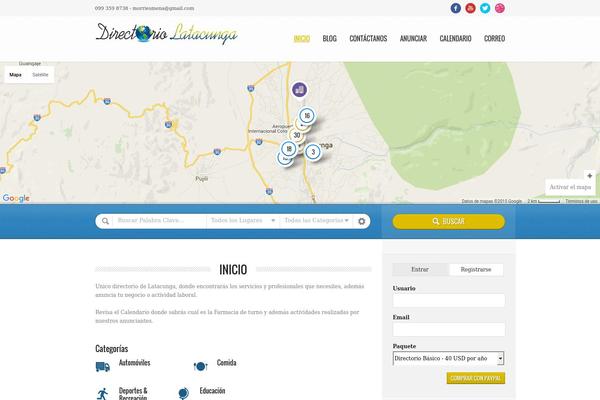The width and height of the screenshot is (600, 400).
Task: Open the Educación category link
Action: pyautogui.click(x=212, y=391)
